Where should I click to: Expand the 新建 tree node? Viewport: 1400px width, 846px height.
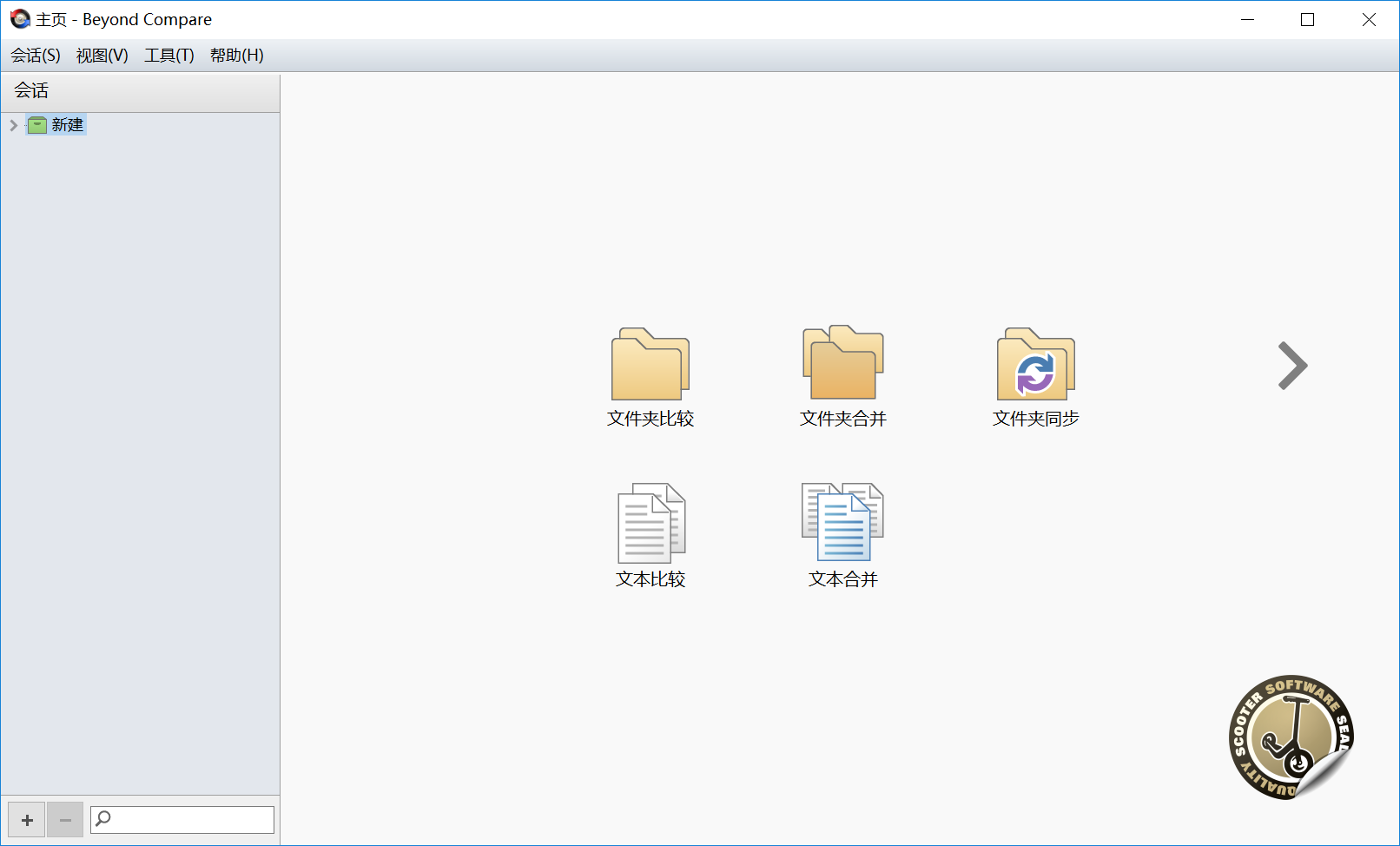pos(13,125)
